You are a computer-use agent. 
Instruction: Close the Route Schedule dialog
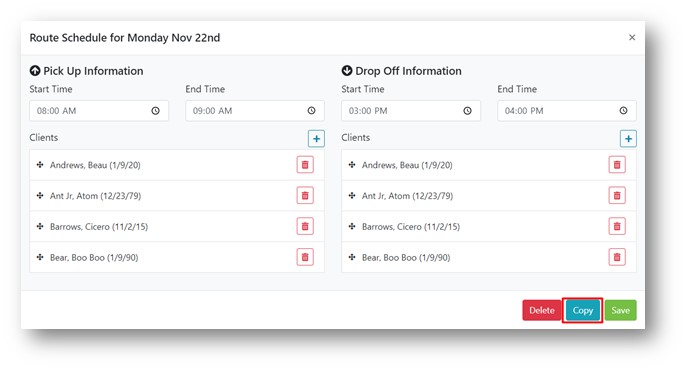pyautogui.click(x=632, y=37)
